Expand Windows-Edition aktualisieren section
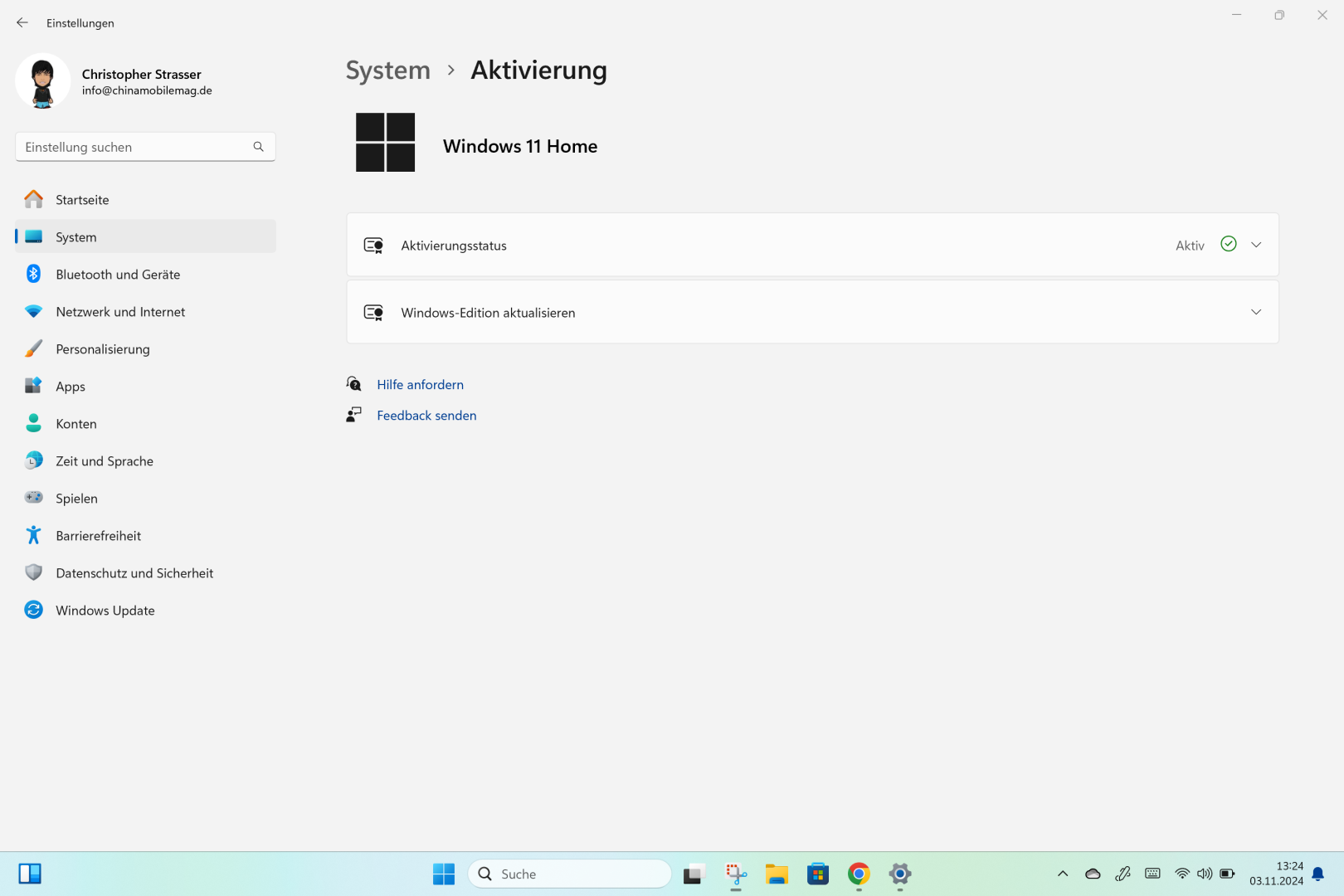Screen dimensions: 1344x896 click(1255, 312)
